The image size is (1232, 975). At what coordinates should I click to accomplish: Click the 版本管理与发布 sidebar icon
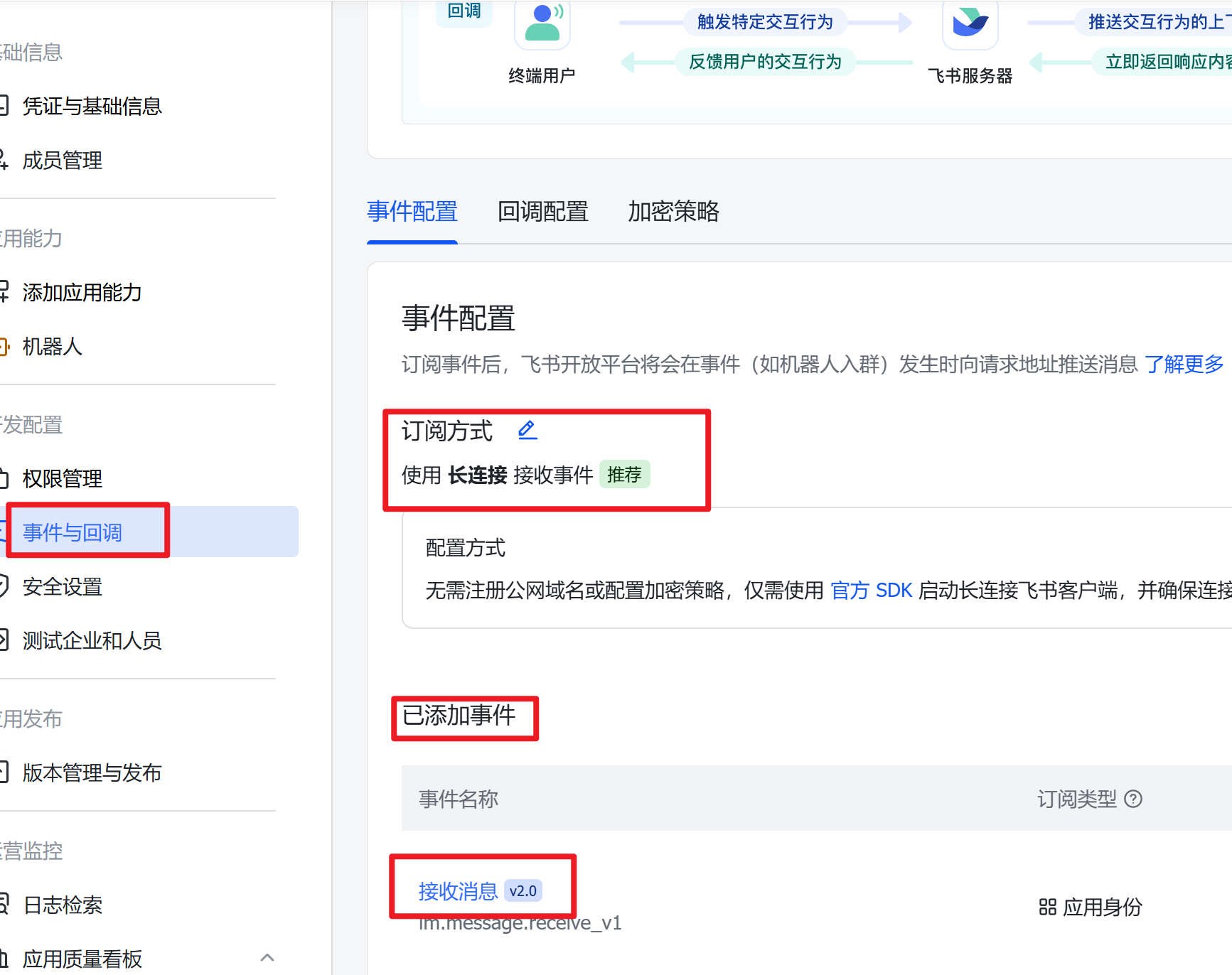click(4, 772)
